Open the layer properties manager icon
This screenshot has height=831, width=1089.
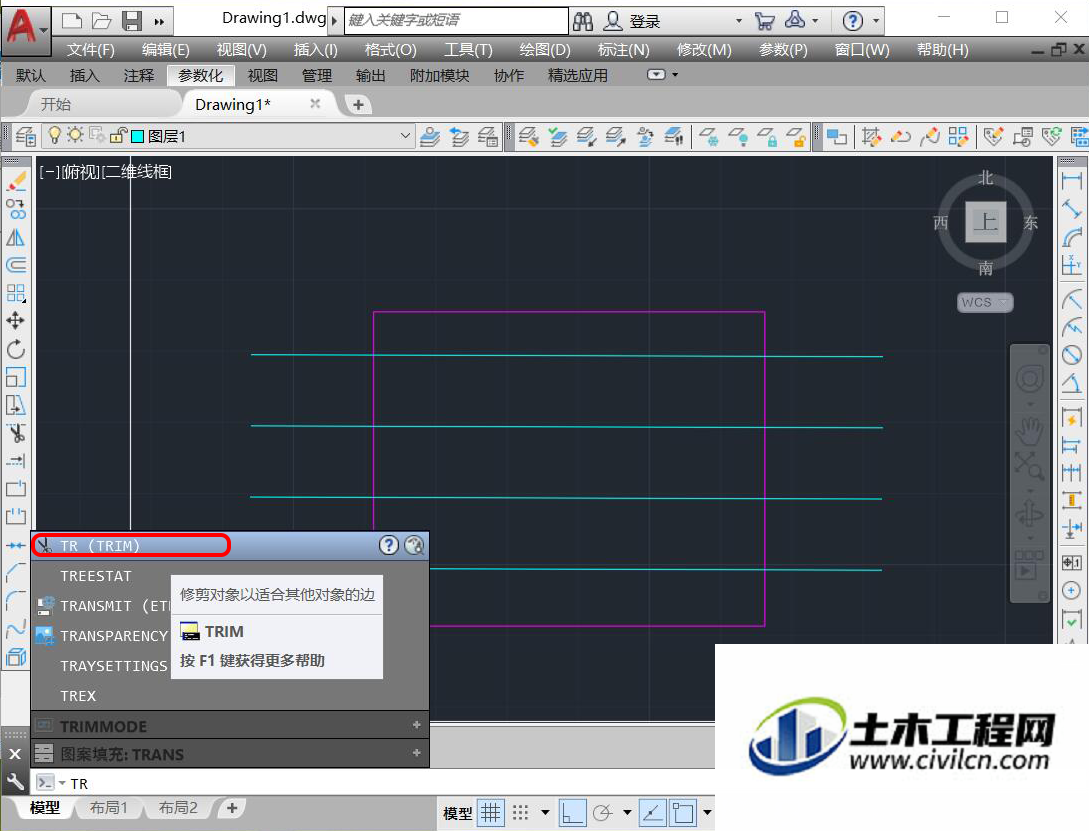(26, 136)
